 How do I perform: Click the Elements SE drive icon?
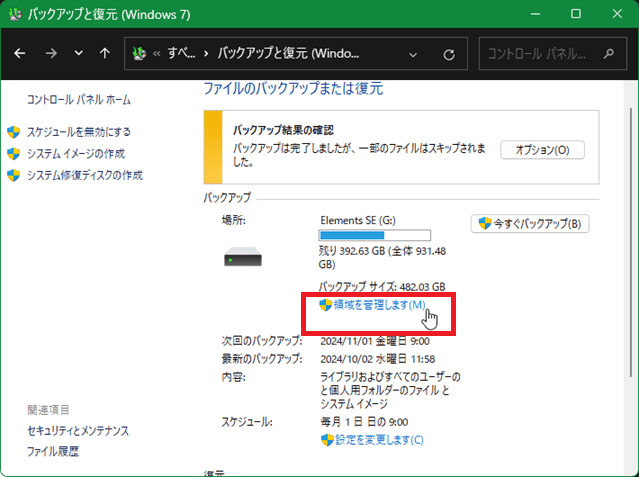tap(242, 258)
